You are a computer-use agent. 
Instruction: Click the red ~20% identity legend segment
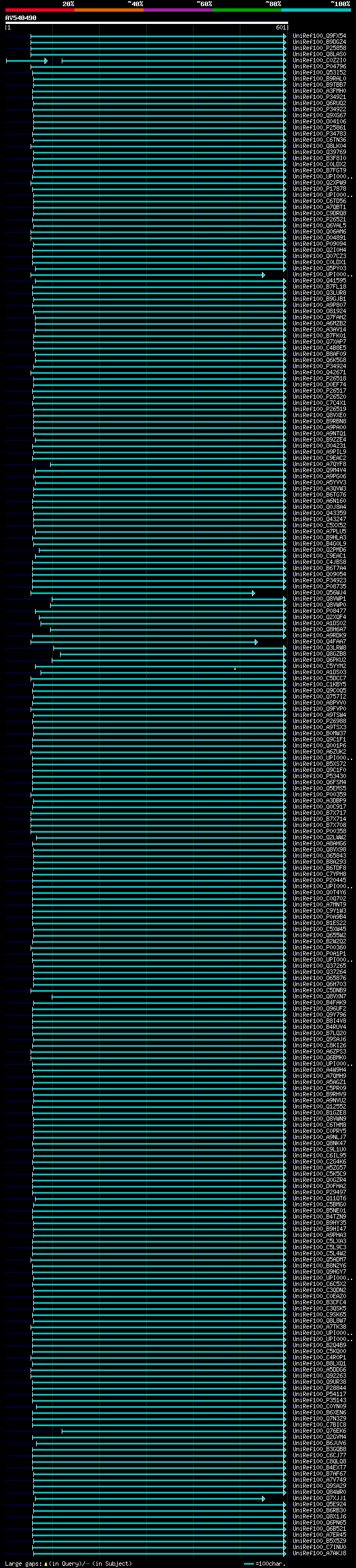[x=39, y=10]
